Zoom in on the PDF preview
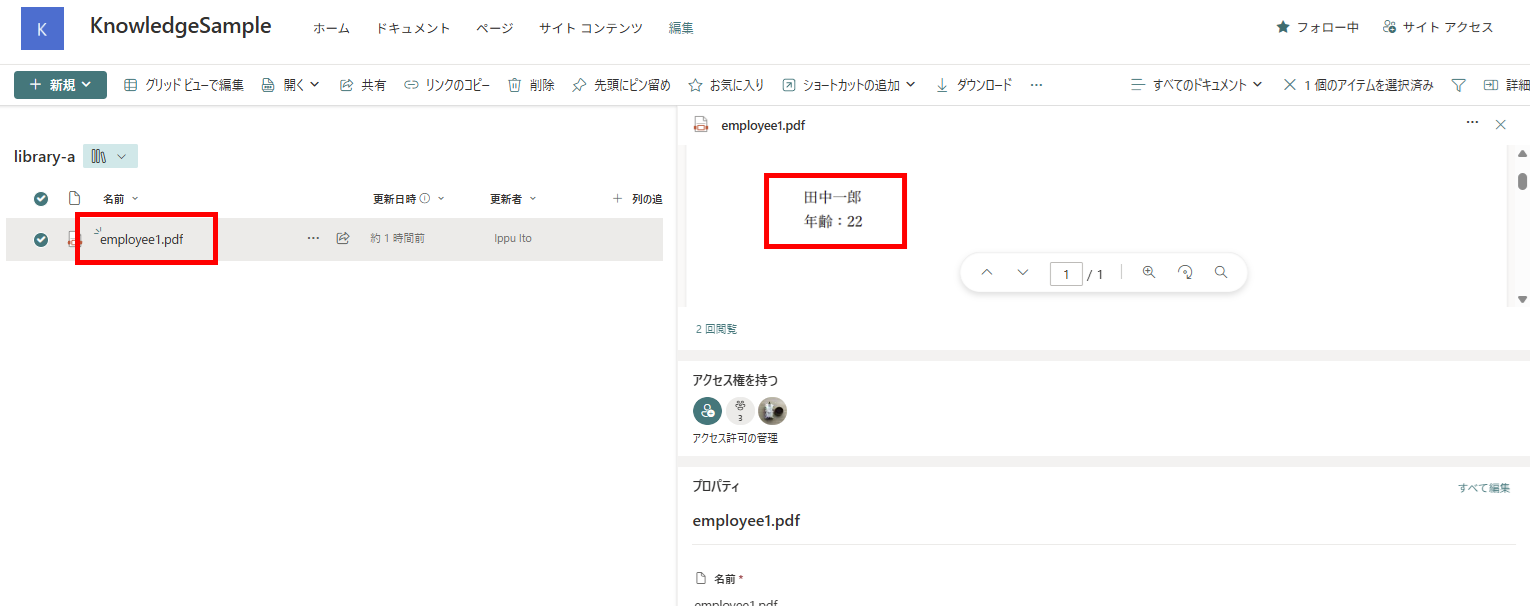The image size is (1530, 606). [x=1148, y=271]
